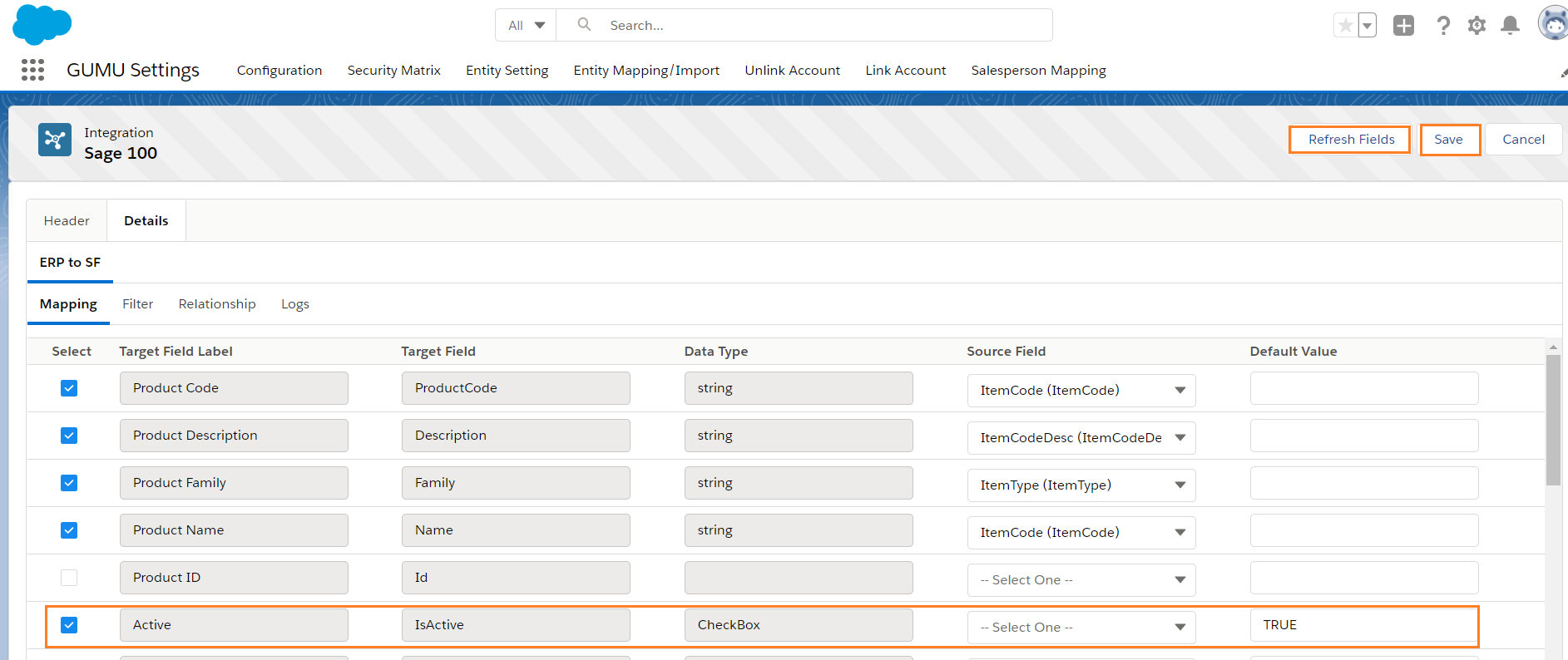Open the Filter sub-tab
This screenshot has height=660, width=1568.
point(138,304)
